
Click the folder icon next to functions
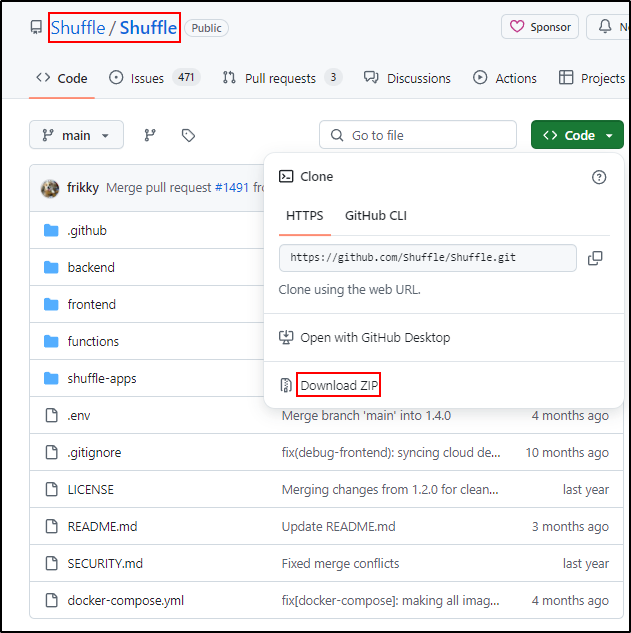pyautogui.click(x=51, y=342)
